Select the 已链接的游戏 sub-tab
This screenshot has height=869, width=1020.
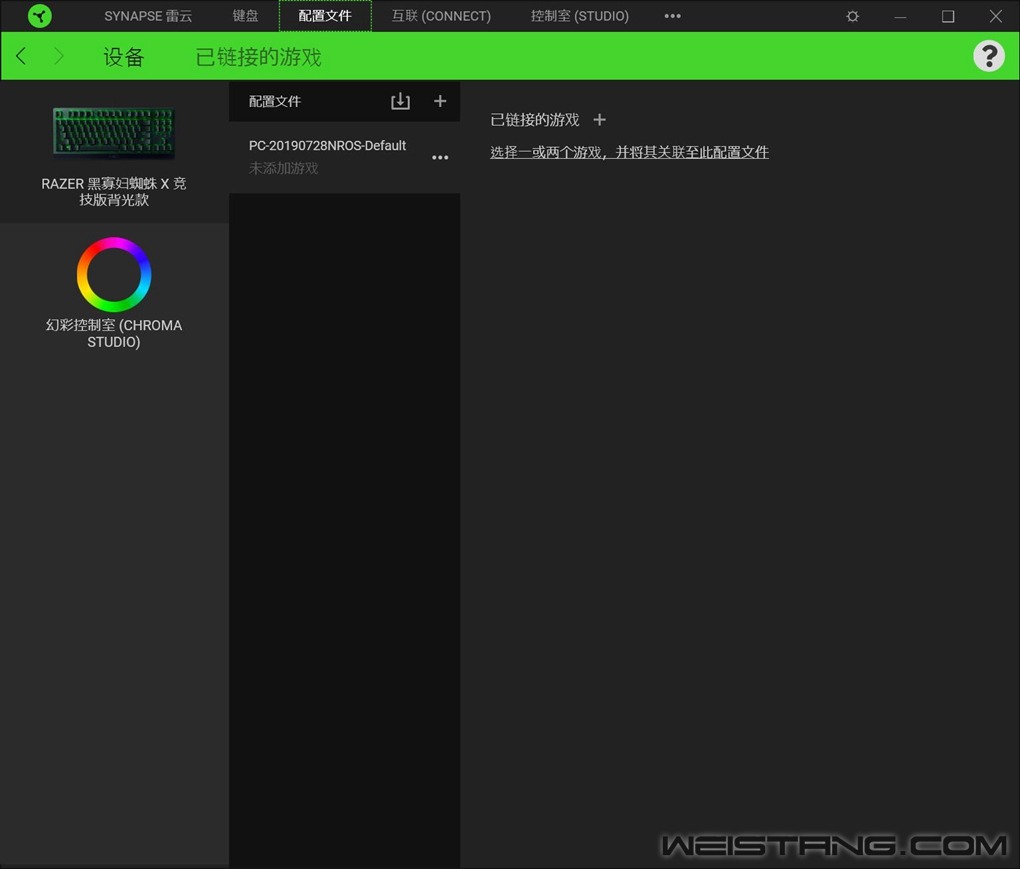click(258, 57)
